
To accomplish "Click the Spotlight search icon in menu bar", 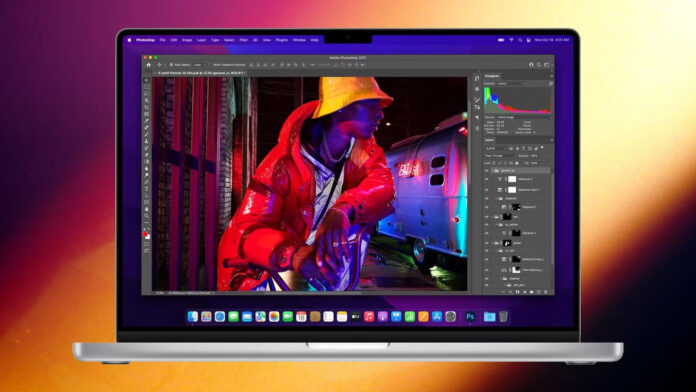I will [x=520, y=40].
